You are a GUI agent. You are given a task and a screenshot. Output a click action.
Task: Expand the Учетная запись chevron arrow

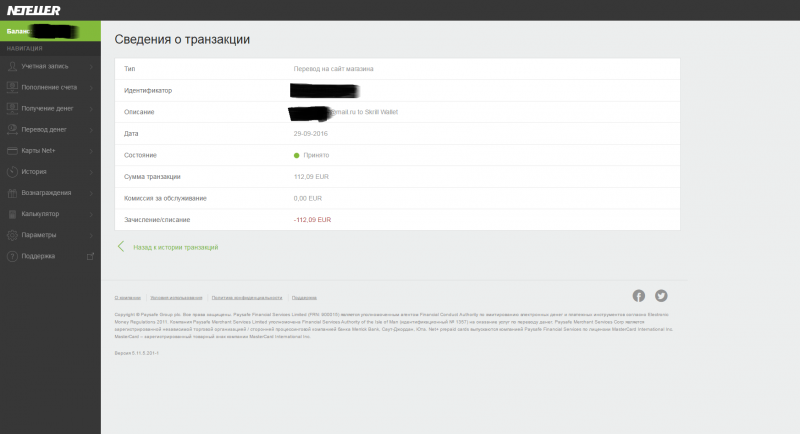(x=91, y=66)
